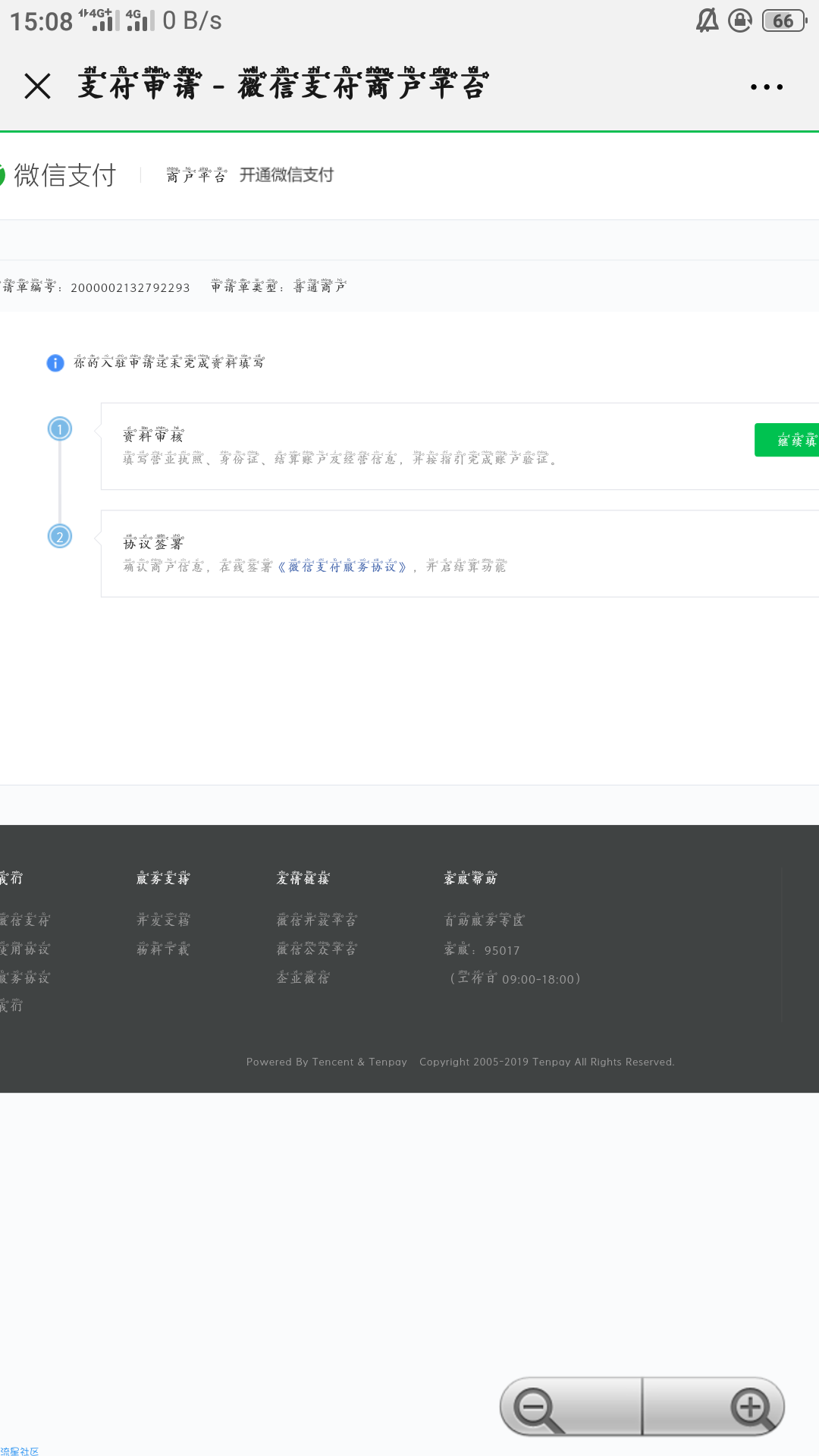The height and width of the screenshot is (1456, 819).
Task: Click the working hours 09:00-18:00 text
Action: [x=516, y=978]
